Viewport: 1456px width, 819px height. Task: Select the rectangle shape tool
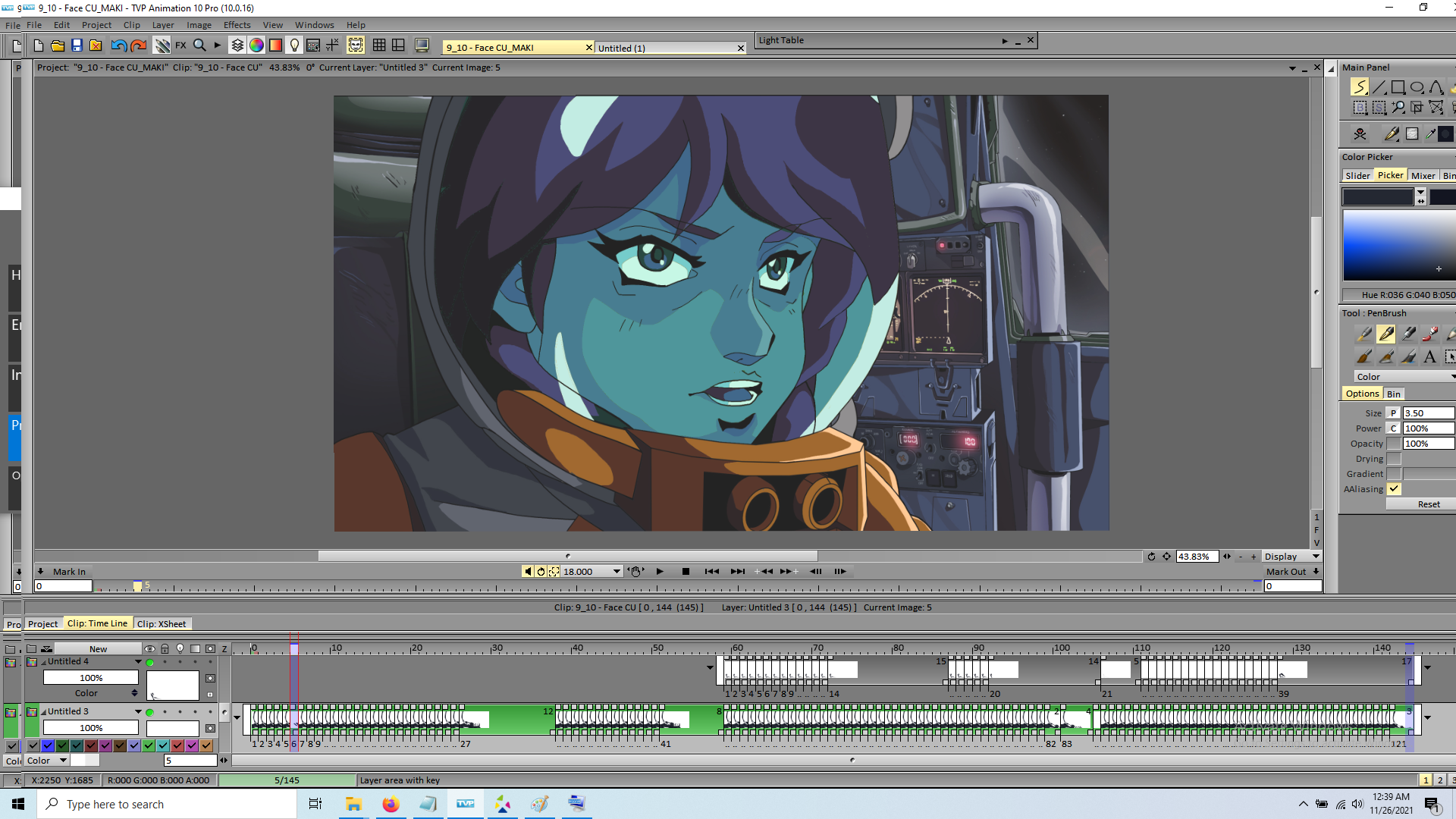click(1398, 87)
